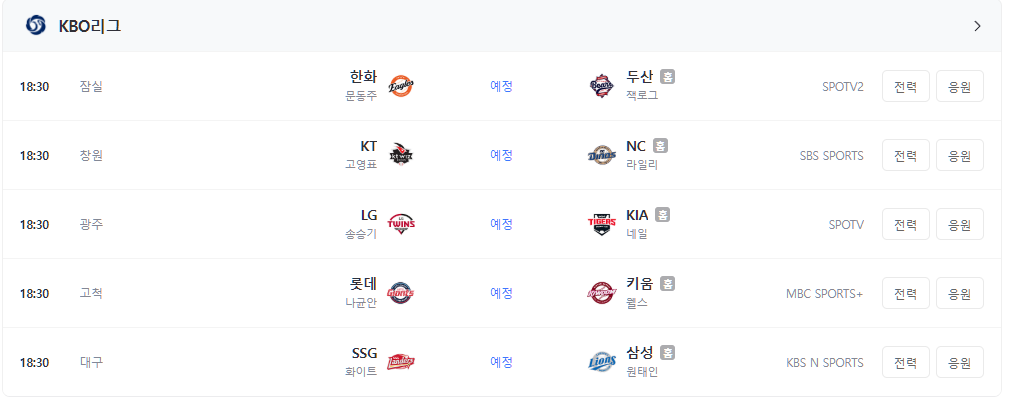Click the KT Wiz team logo

pos(401,155)
